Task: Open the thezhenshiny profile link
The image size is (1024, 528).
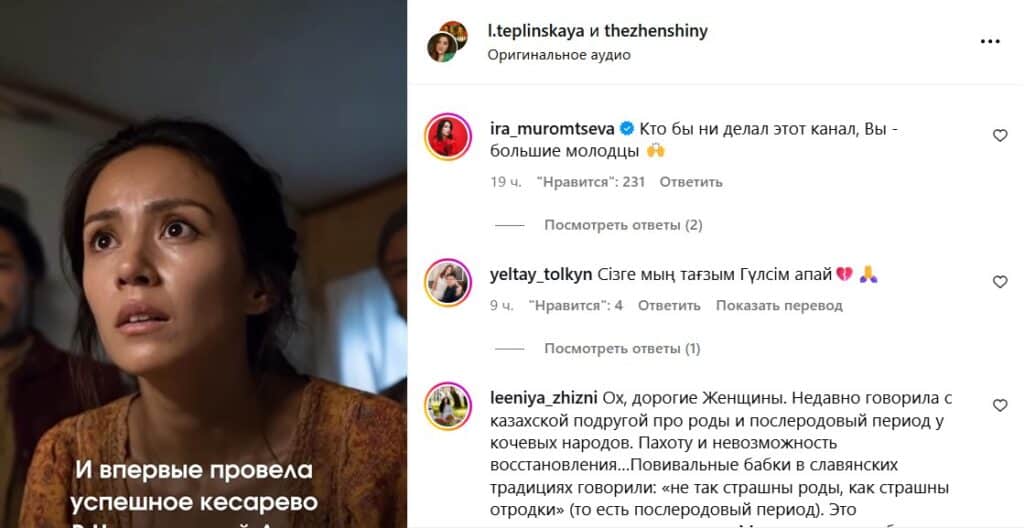Action: [656, 31]
